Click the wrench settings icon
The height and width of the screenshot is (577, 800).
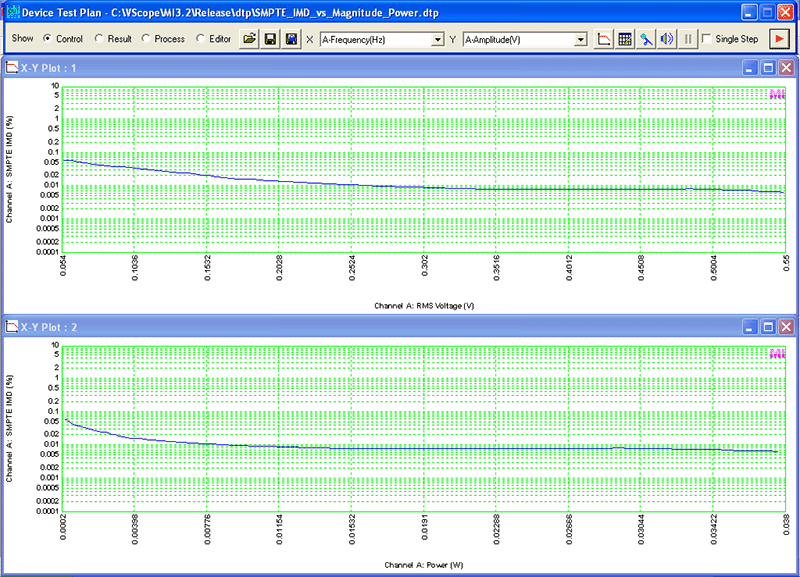point(646,39)
